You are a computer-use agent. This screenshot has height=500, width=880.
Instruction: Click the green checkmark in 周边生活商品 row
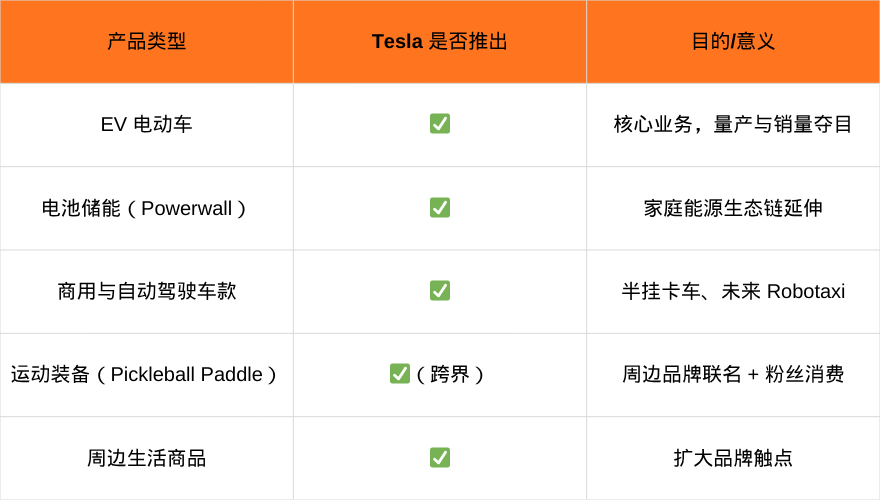click(x=440, y=458)
